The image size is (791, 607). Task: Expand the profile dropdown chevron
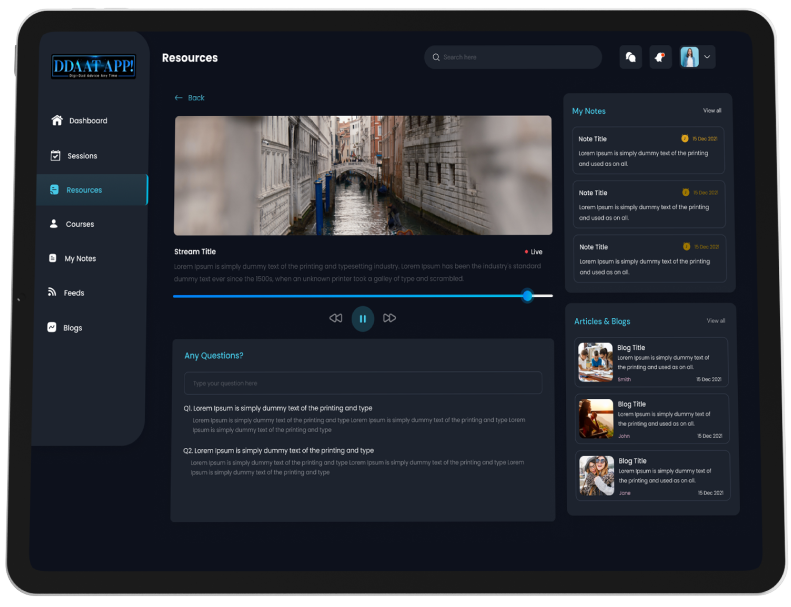click(x=708, y=57)
